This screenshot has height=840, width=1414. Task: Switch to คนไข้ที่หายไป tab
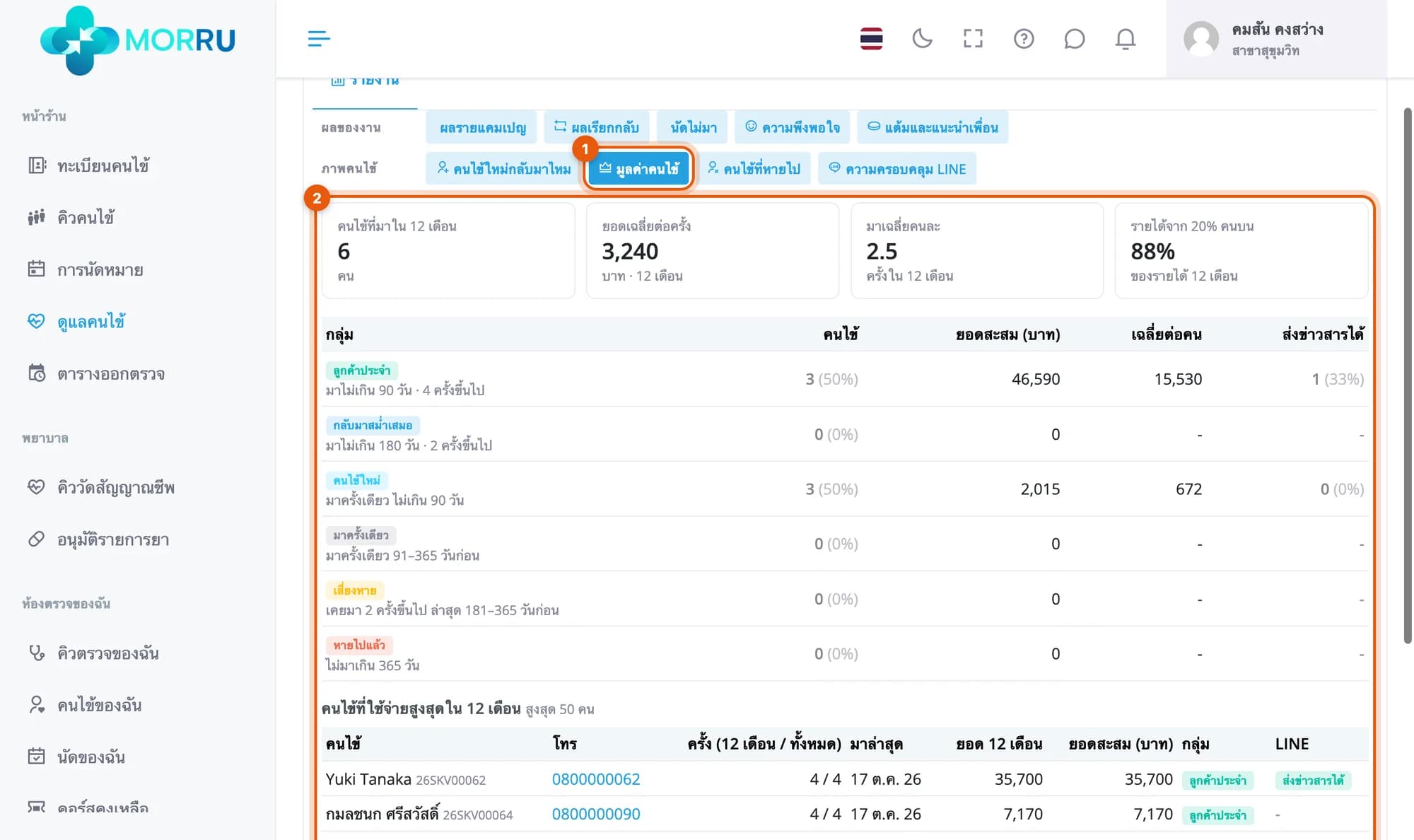coord(754,168)
